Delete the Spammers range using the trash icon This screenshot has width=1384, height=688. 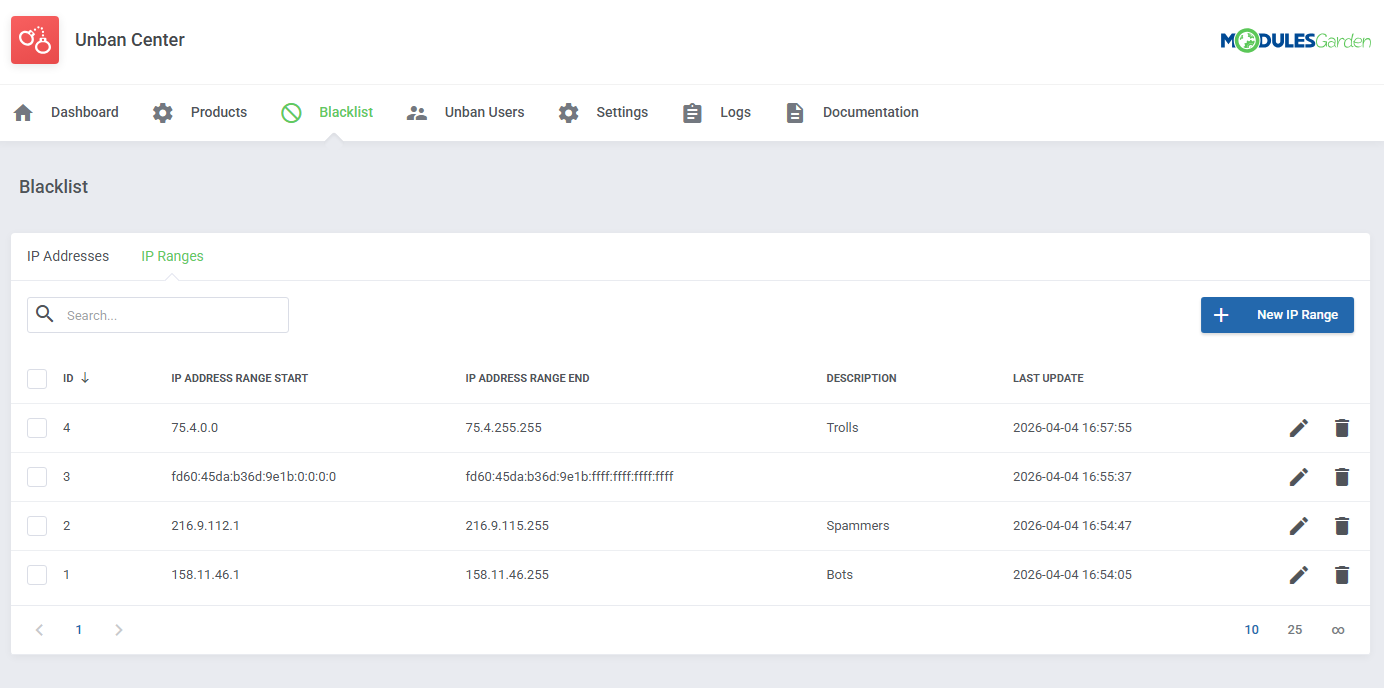point(1341,525)
